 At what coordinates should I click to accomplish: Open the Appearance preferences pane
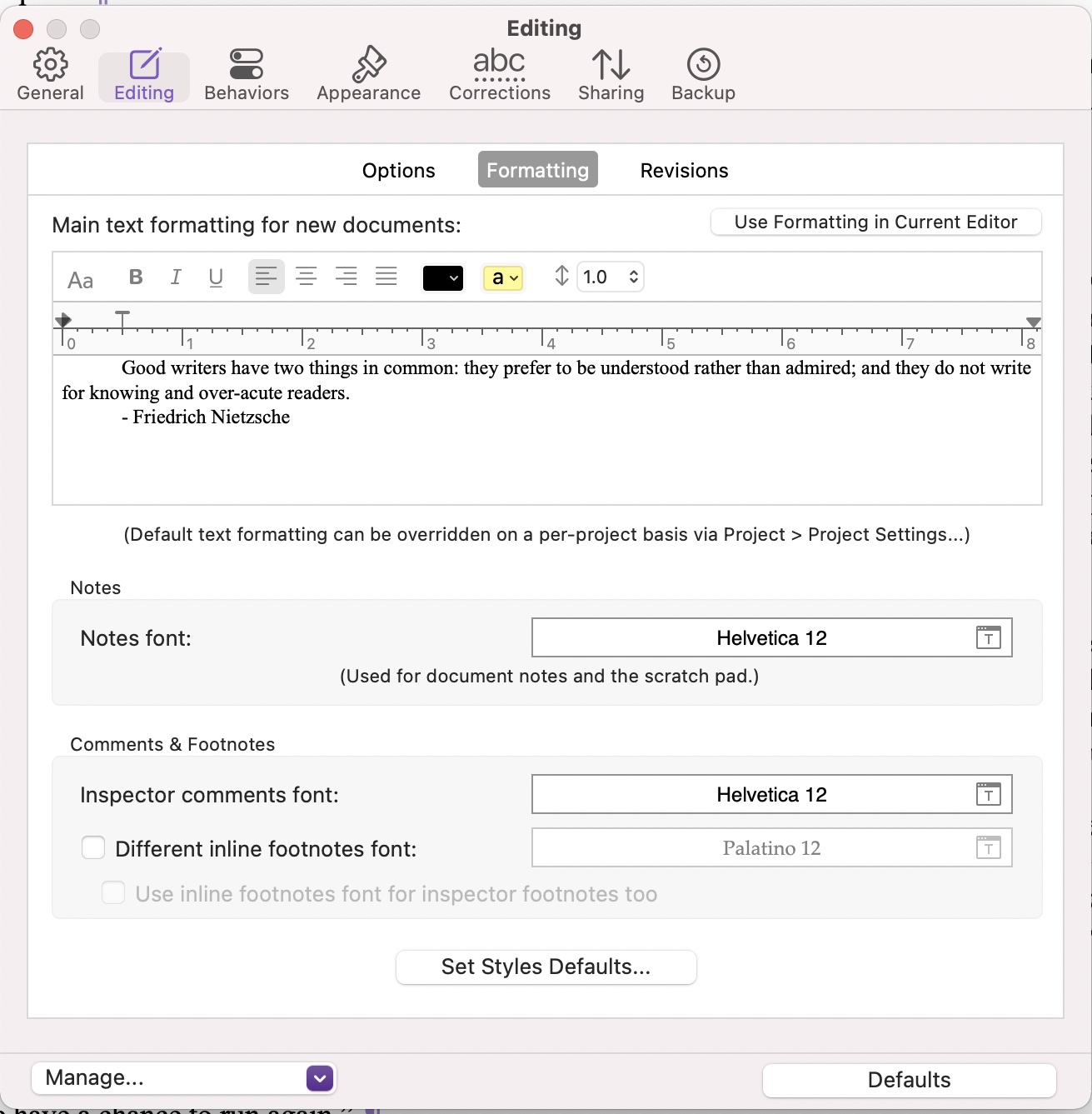367,73
